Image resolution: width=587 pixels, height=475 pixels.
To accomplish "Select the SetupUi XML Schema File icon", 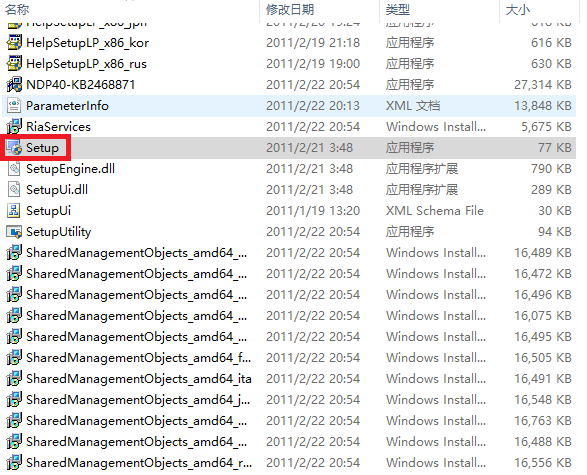I will pos(14,211).
